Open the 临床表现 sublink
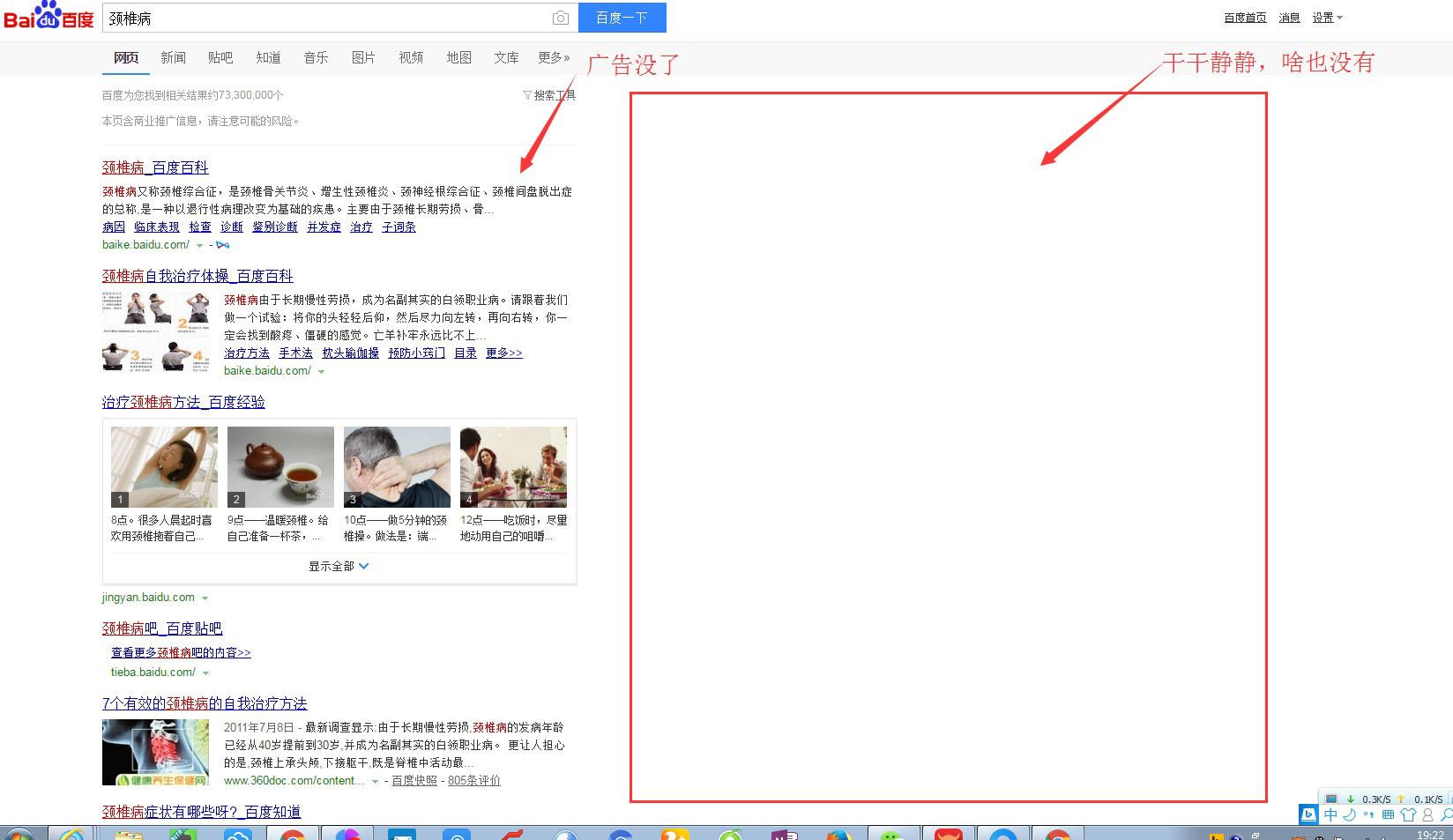The image size is (1453, 840). [157, 227]
